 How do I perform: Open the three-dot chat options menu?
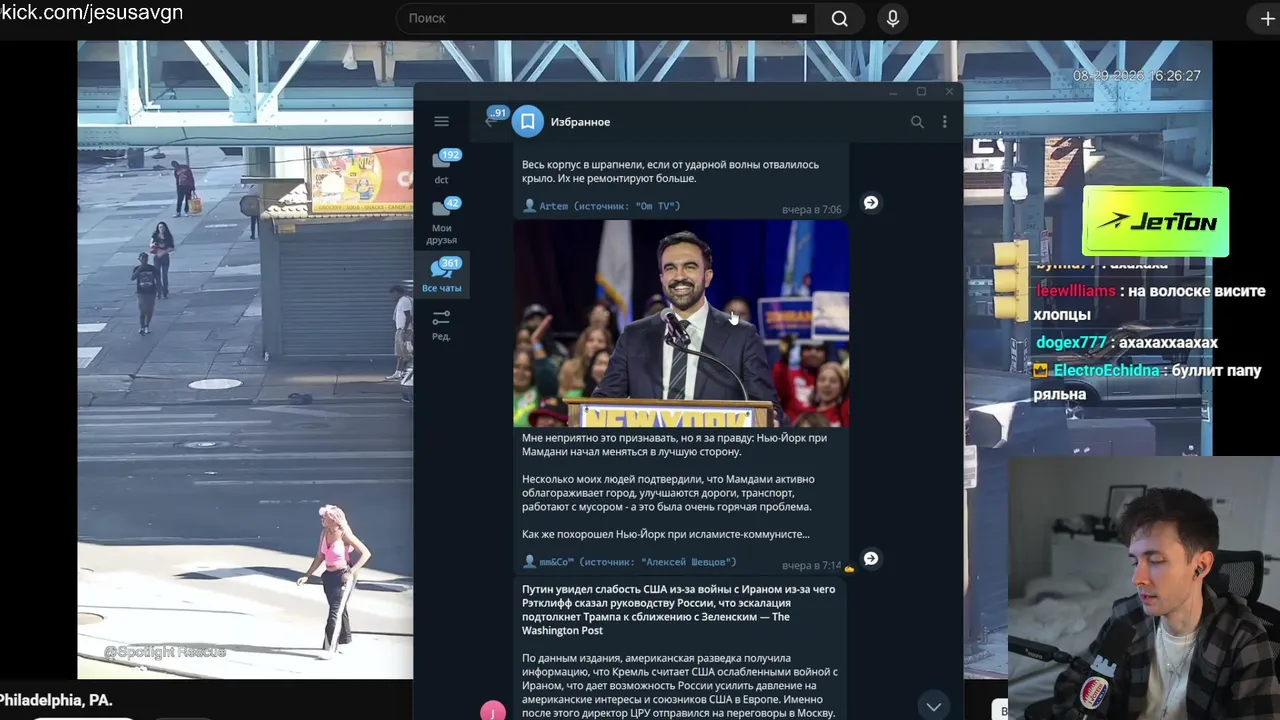(x=944, y=122)
